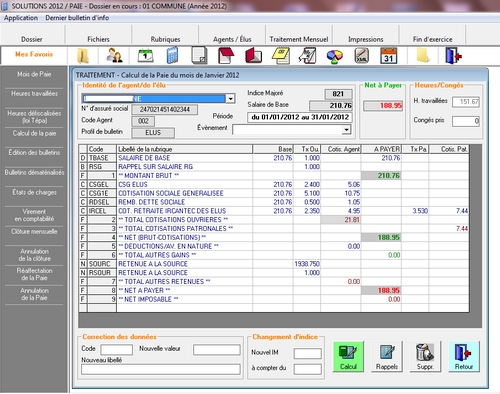Open the agents people icon
Screen dimensions: 500x394
tap(114, 55)
